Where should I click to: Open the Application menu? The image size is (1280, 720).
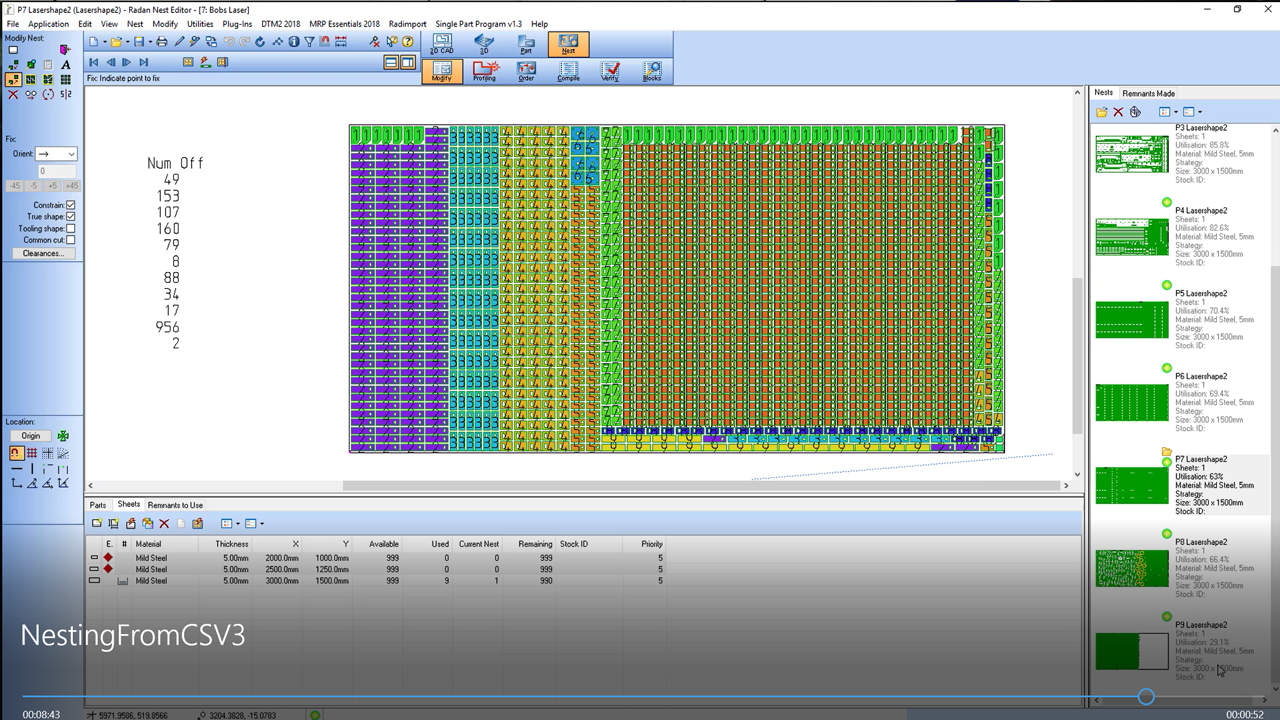(x=48, y=24)
